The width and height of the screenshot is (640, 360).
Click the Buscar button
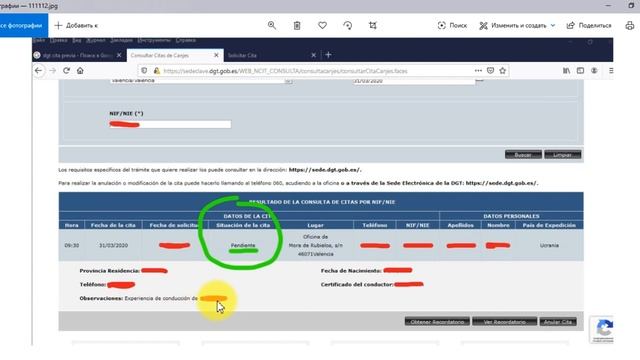[x=523, y=155]
